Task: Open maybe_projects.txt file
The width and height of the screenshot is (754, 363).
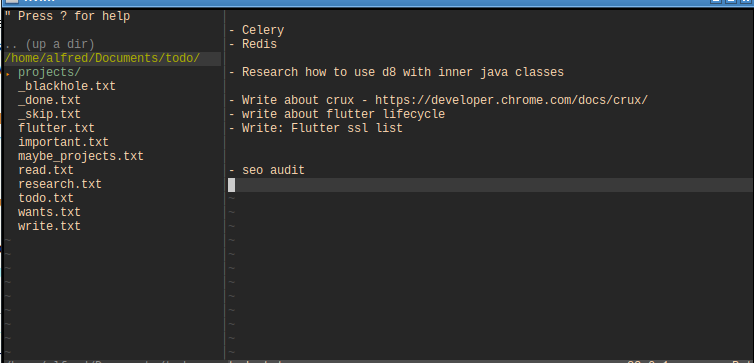Action: [81, 156]
